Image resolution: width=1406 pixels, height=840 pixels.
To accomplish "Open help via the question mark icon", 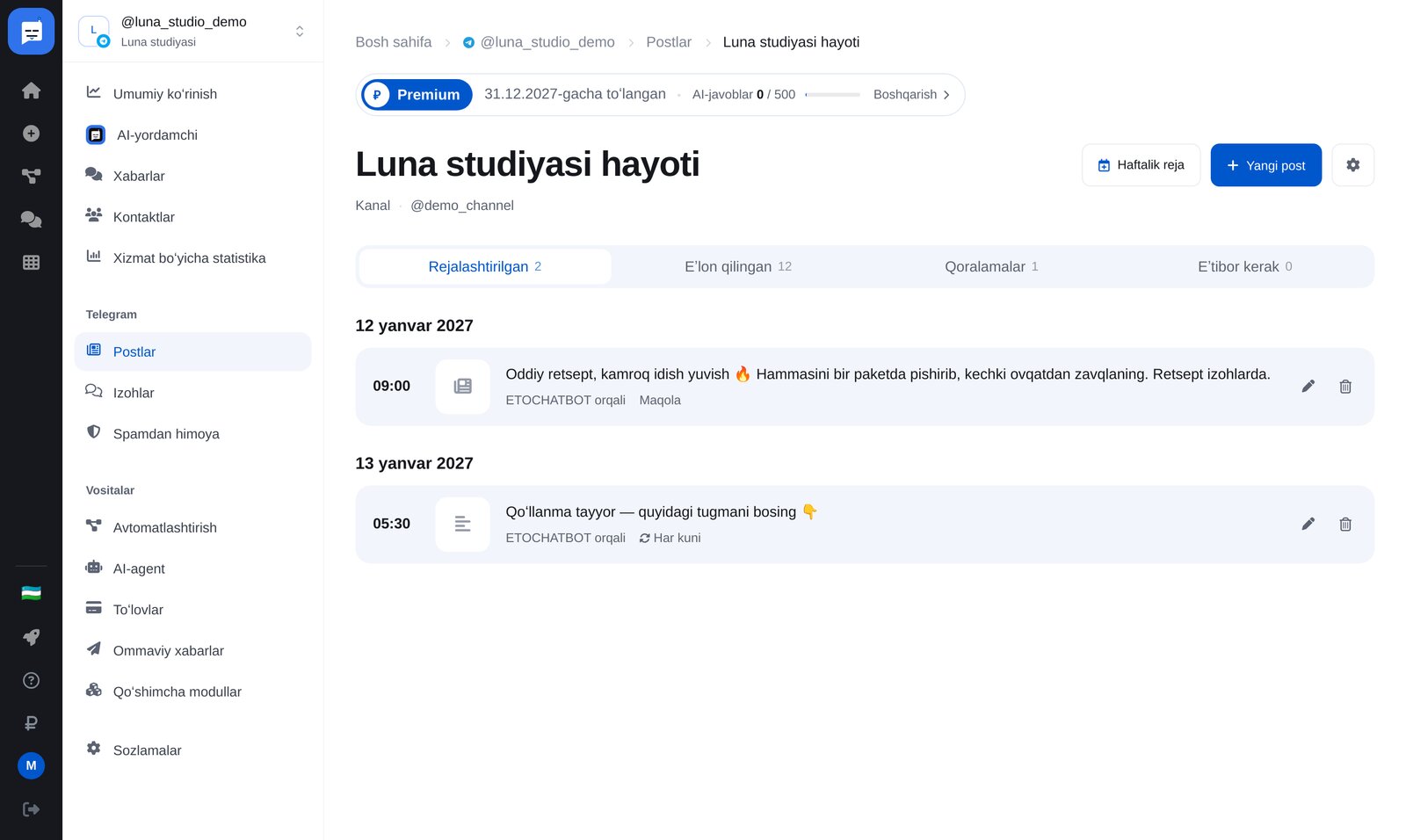I will point(31,680).
